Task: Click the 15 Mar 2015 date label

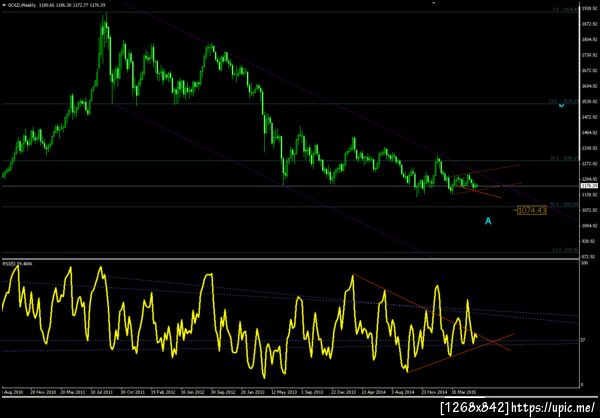Action: tap(463, 393)
